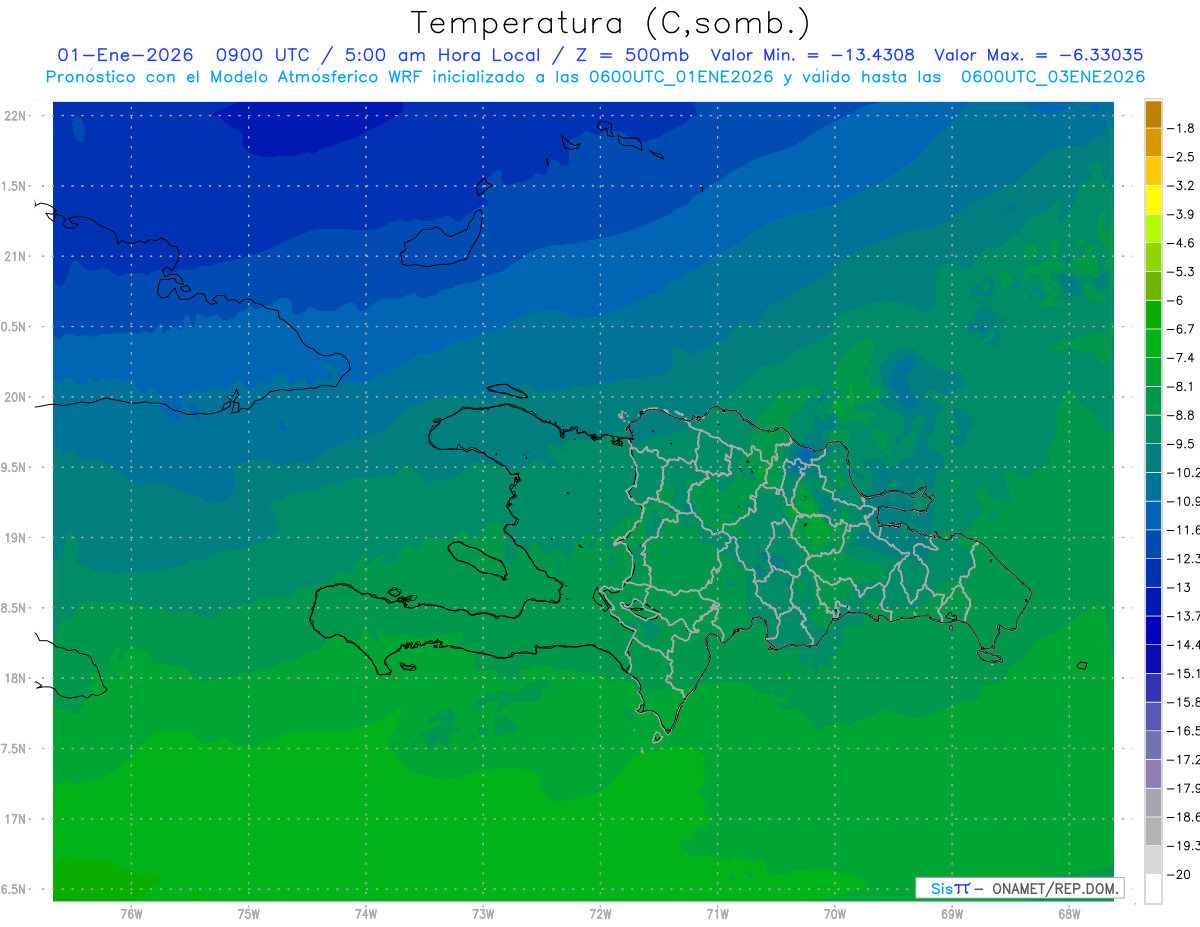Click the '70W' longitude label
This screenshot has width=1200, height=927.
click(835, 913)
